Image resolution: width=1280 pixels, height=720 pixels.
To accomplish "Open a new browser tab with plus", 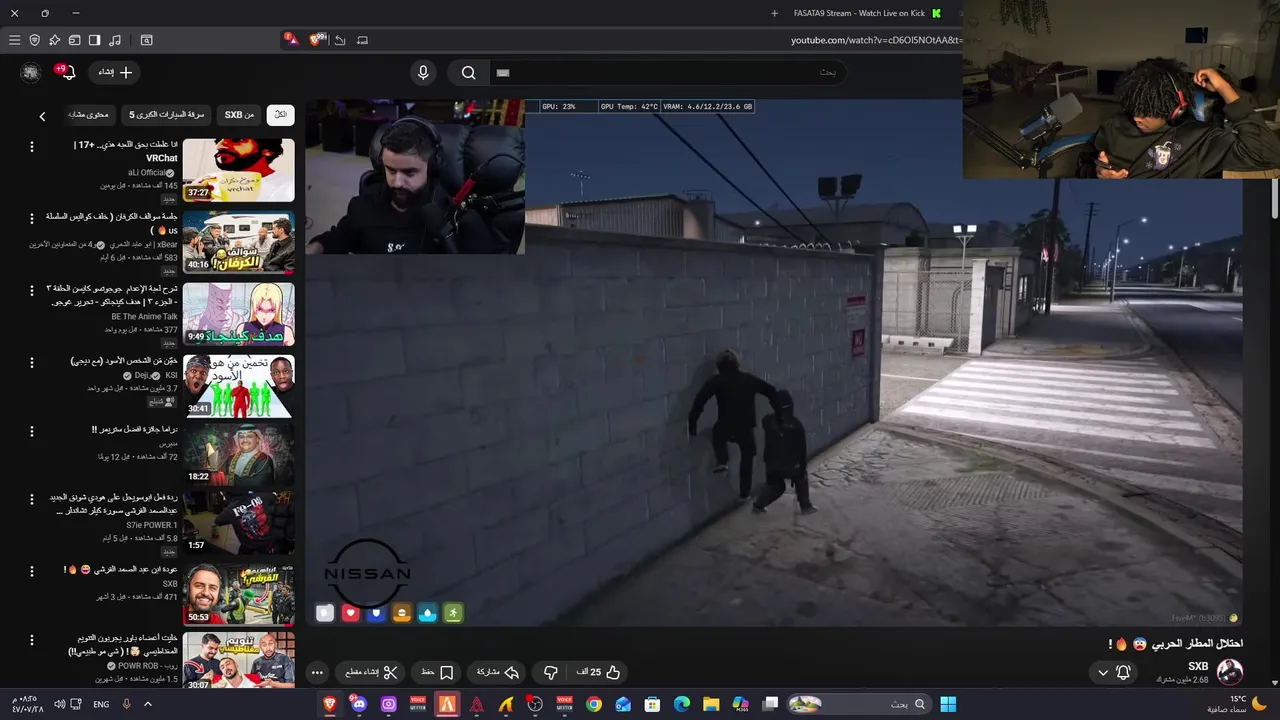I will [774, 13].
